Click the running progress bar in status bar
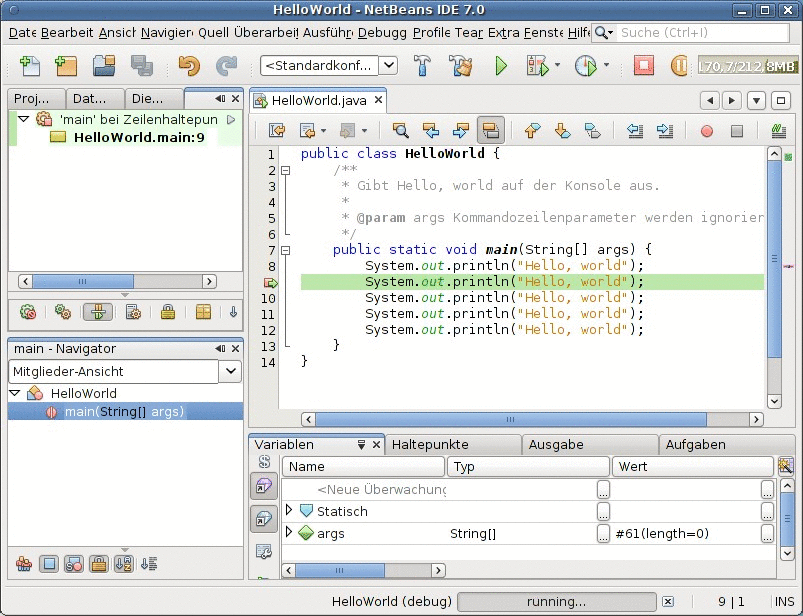 click(557, 602)
